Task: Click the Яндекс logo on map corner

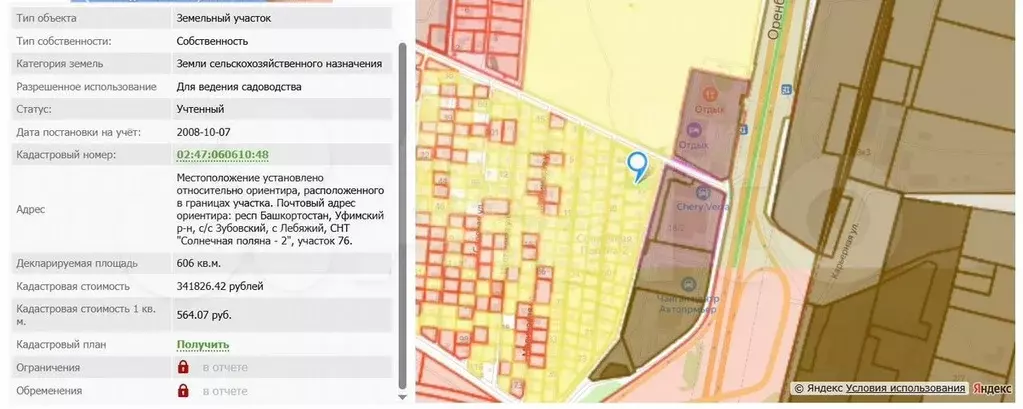Action: [992, 389]
